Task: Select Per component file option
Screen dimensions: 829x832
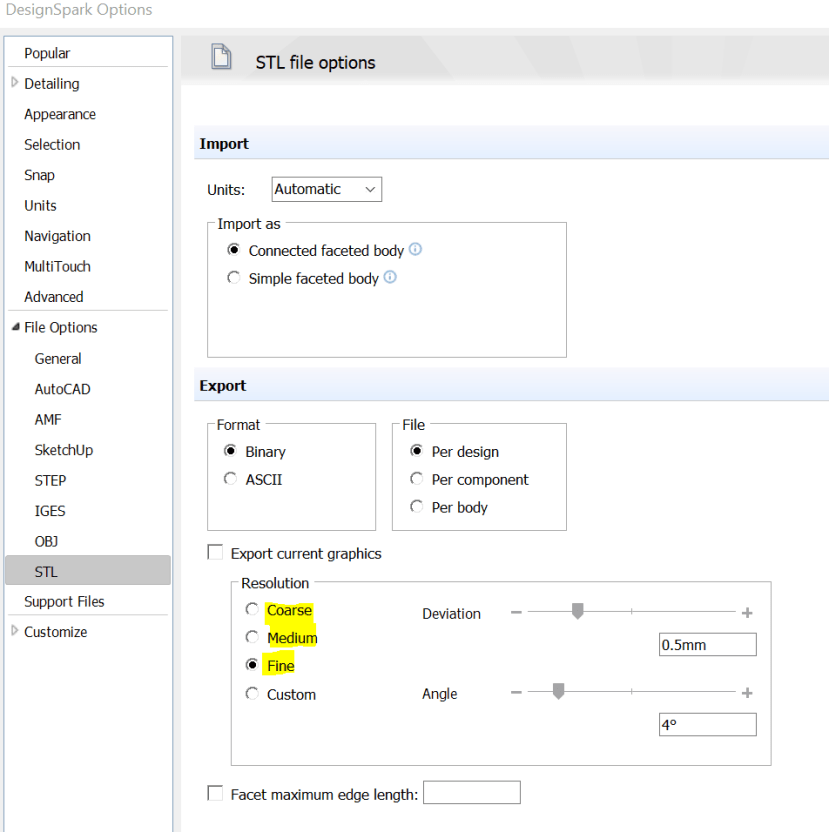Action: click(417, 479)
